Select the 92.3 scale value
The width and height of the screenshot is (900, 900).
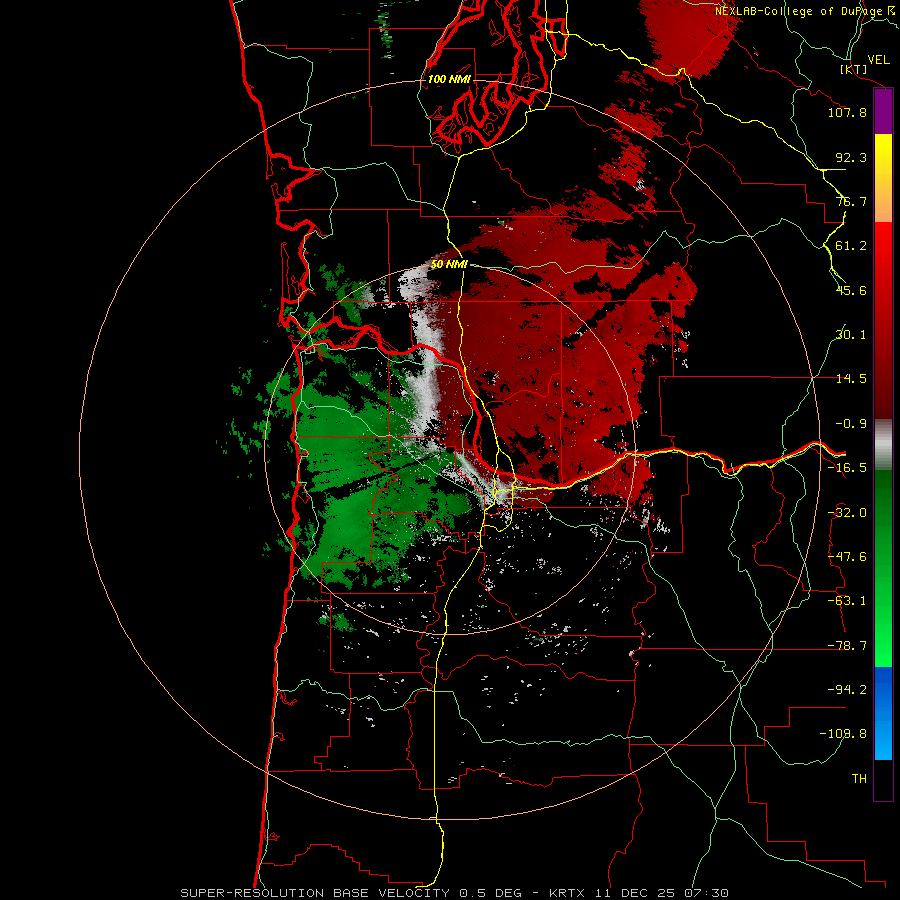coord(851,157)
